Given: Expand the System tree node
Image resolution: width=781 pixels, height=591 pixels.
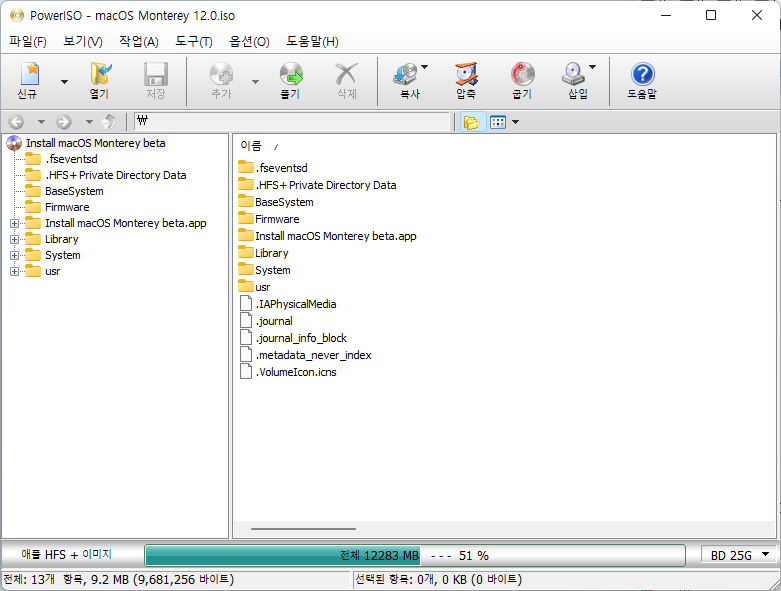Looking at the screenshot, I should pyautogui.click(x=14, y=255).
